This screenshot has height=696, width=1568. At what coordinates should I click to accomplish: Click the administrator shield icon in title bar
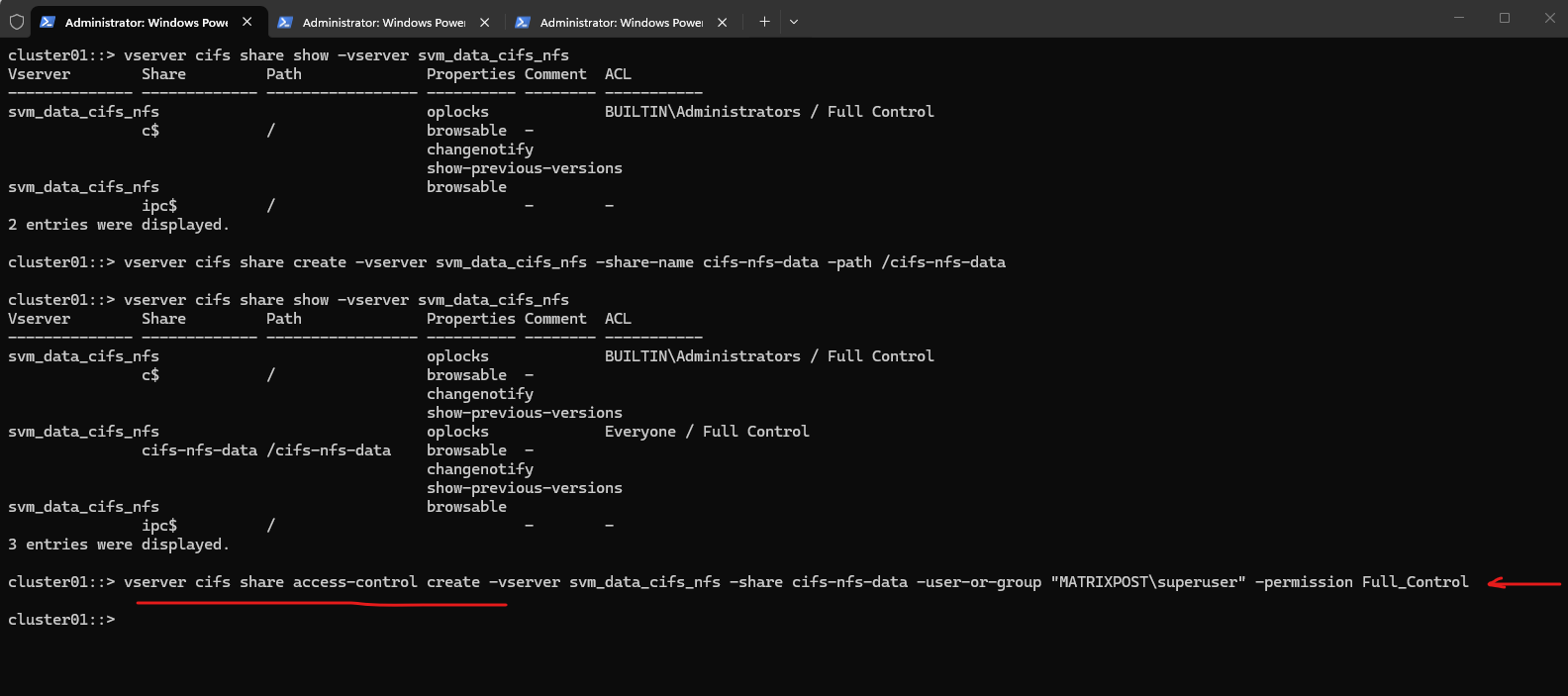[17, 22]
